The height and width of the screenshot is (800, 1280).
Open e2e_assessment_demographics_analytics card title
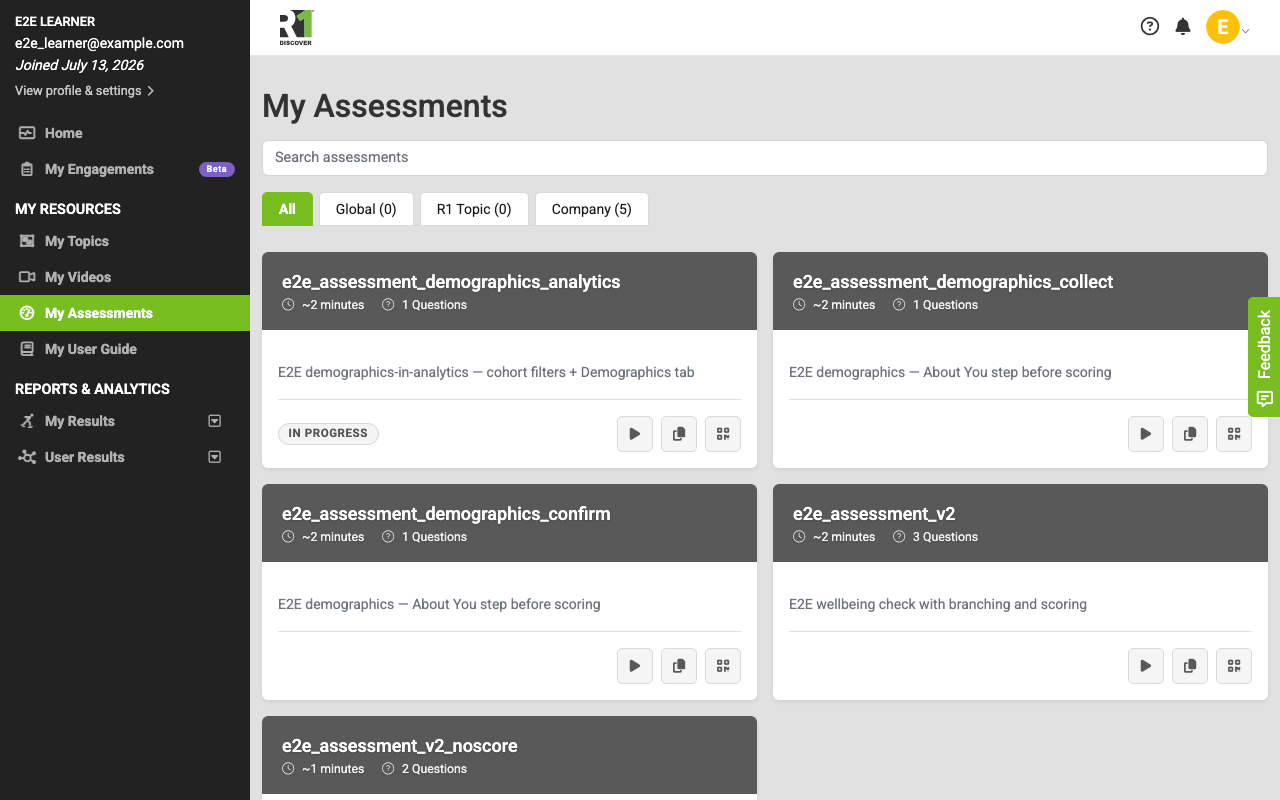click(451, 282)
